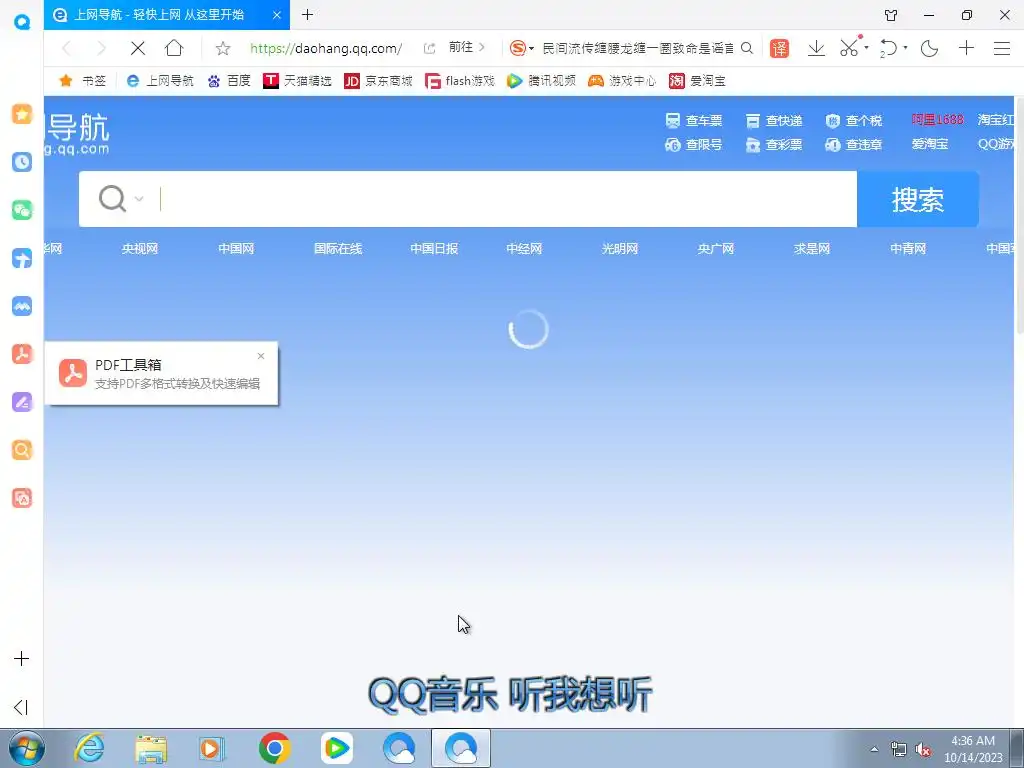Click the plus icon in the toolbar
Screen dimensions: 1024x768
click(966, 48)
